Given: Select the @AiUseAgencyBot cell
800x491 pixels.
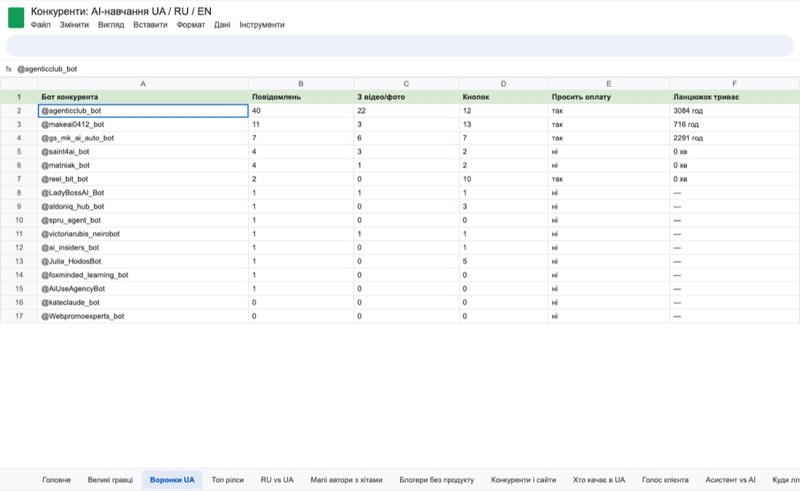Looking at the screenshot, I should tap(143, 288).
